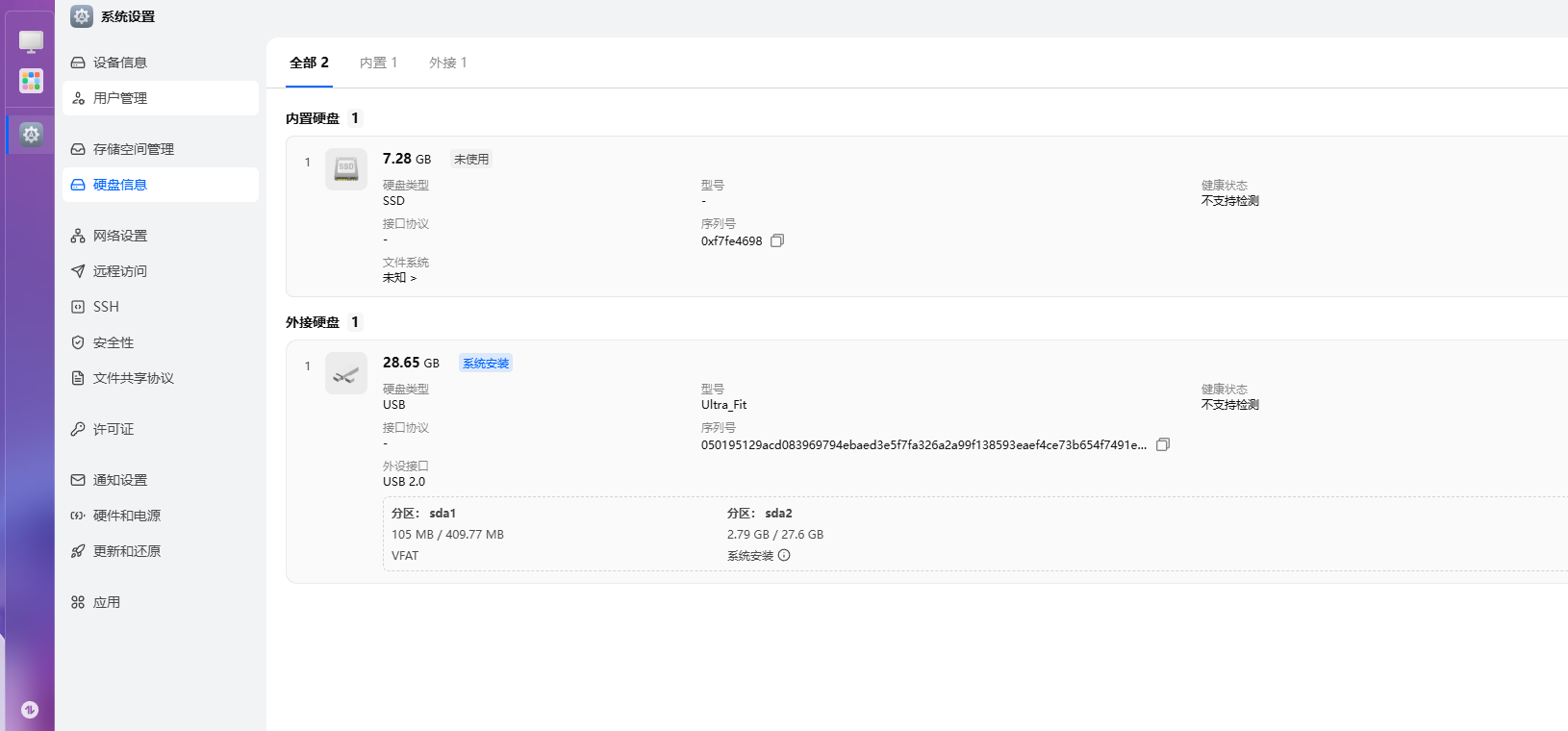Open 硬件和电源 settings
Screen dimensions: 1568x731
tap(126, 516)
